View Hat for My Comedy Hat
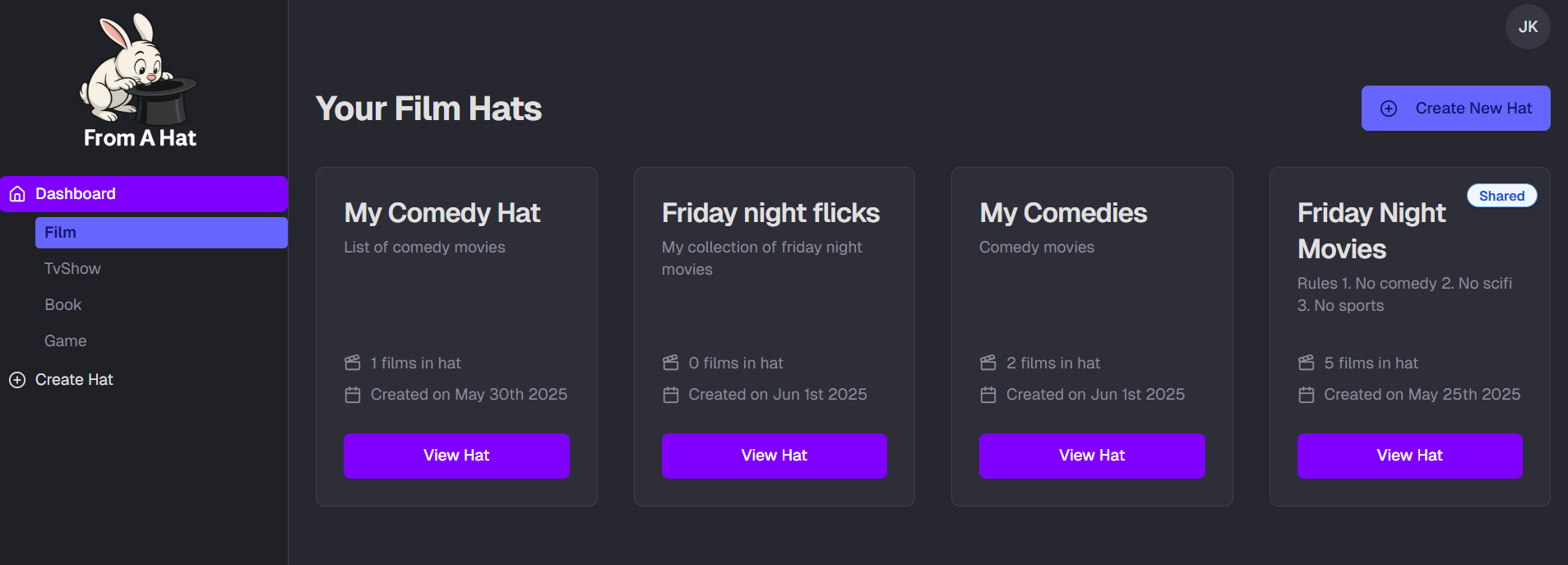Screen dimensions: 1568x565 [x=456, y=456]
